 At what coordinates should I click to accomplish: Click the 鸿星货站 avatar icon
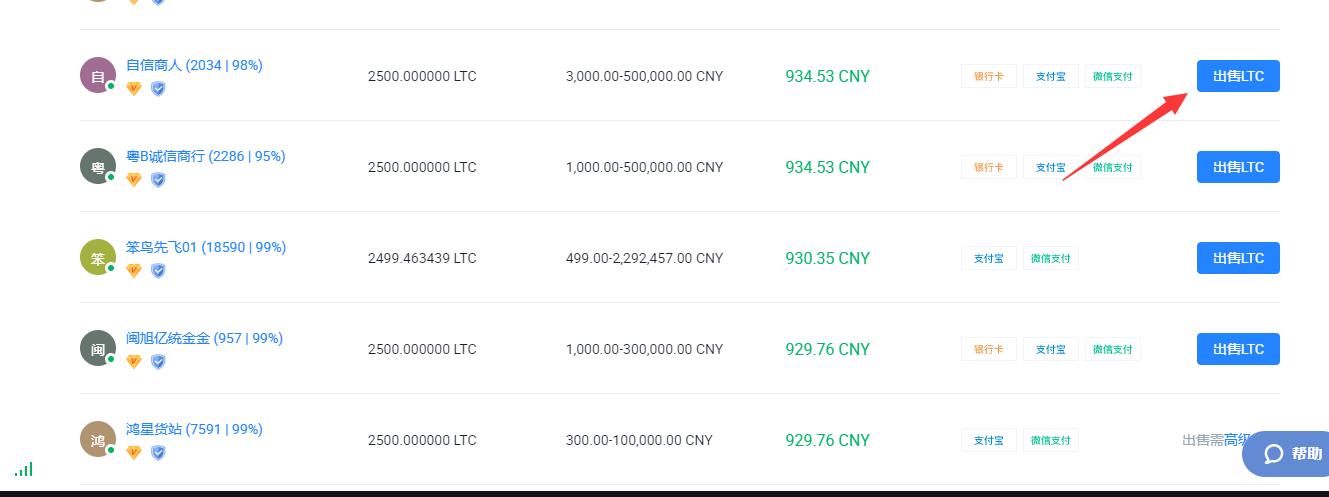point(98,440)
